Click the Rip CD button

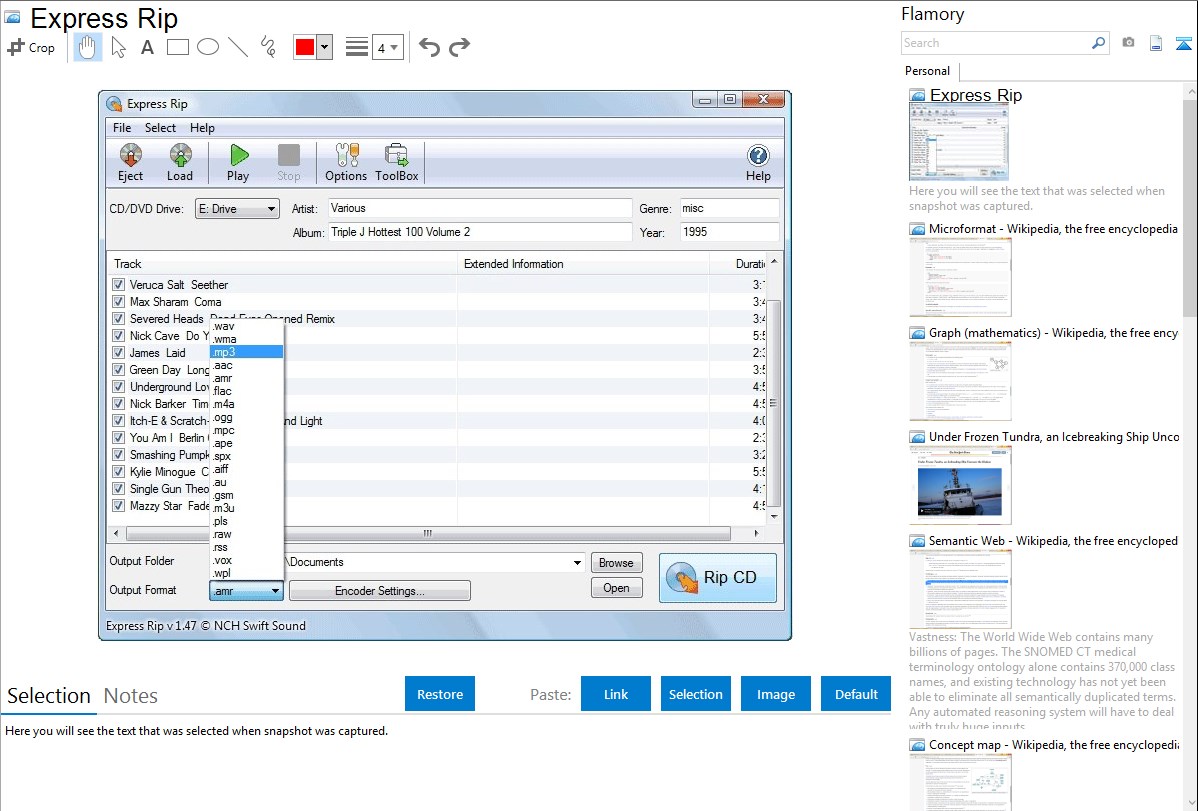pos(717,578)
